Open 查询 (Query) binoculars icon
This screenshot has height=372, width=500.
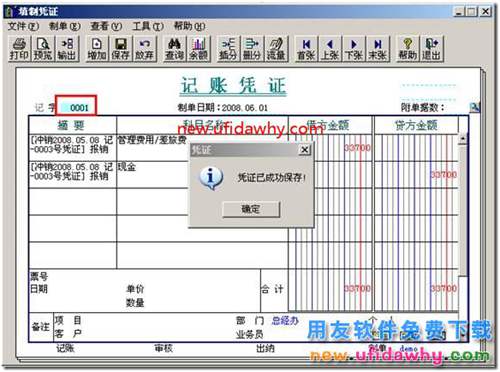click(x=174, y=49)
